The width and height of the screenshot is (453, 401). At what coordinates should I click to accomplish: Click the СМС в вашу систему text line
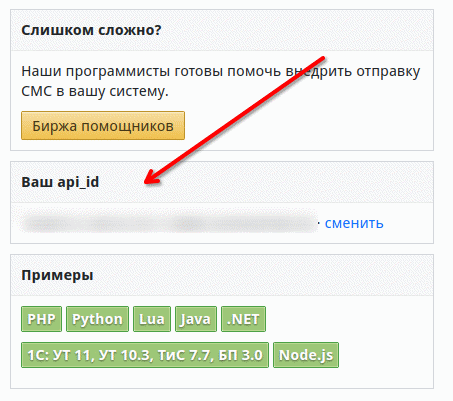(x=95, y=91)
